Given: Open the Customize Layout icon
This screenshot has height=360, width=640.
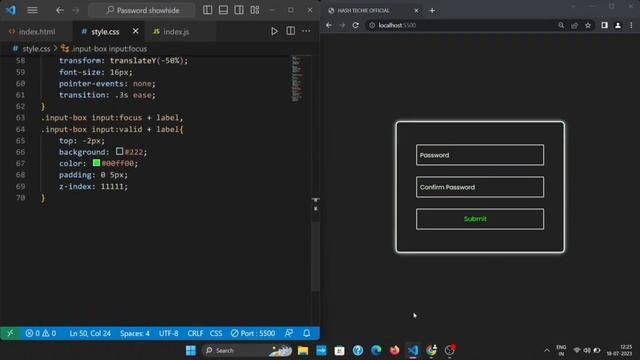Looking at the screenshot, I should pyautogui.click(x=255, y=10).
